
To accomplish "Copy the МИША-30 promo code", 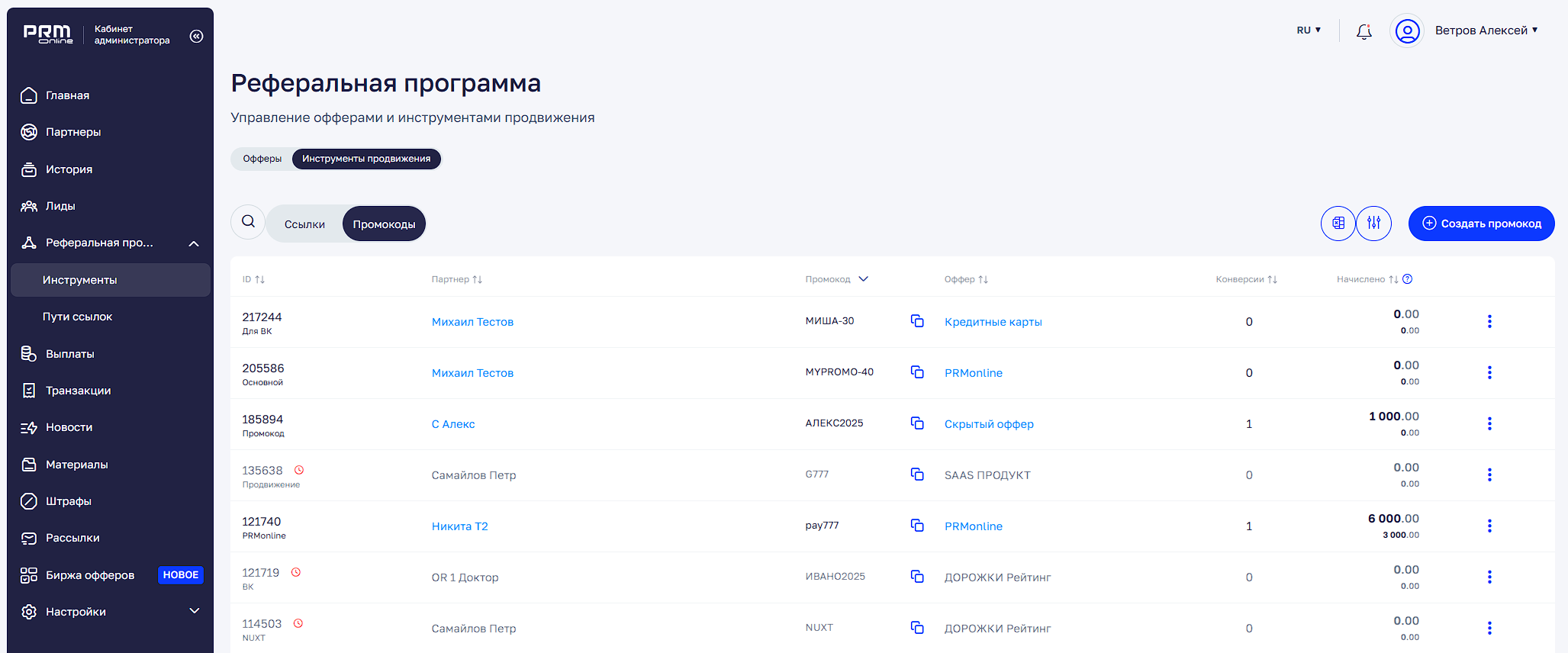I will (917, 321).
